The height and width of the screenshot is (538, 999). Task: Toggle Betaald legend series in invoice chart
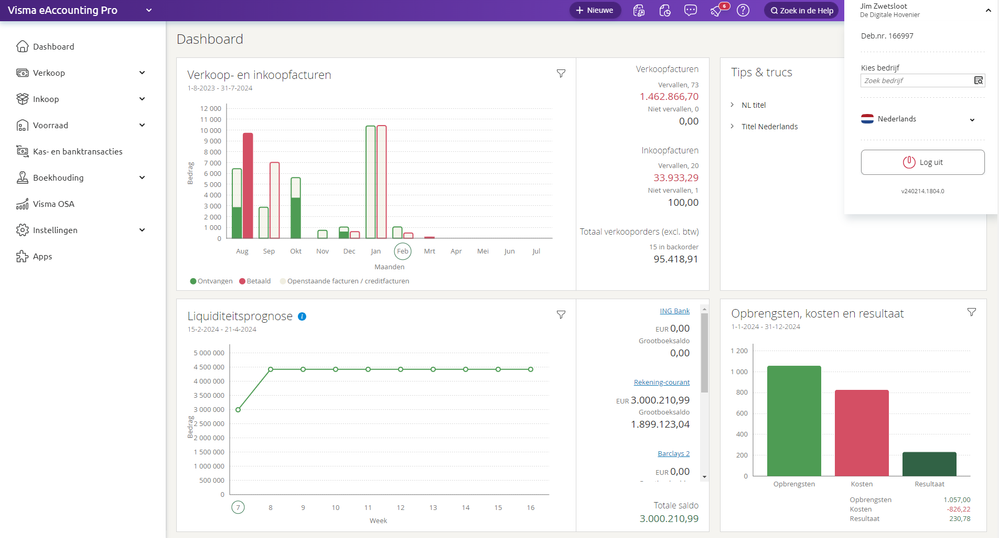255,281
